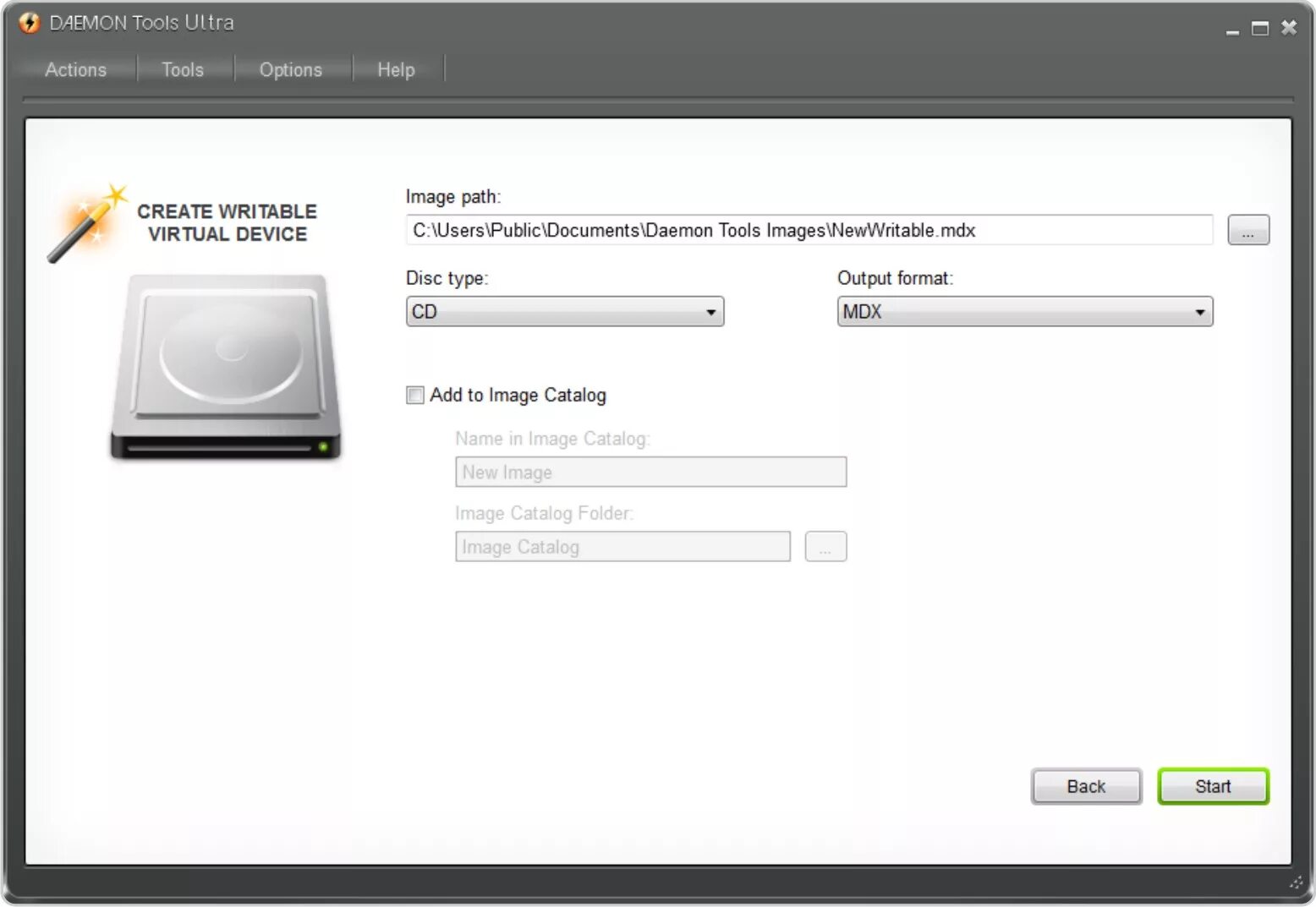Click the DAEMON Tools Ultra logo icon
Image resolution: width=1316 pixels, height=907 pixels.
[29, 23]
